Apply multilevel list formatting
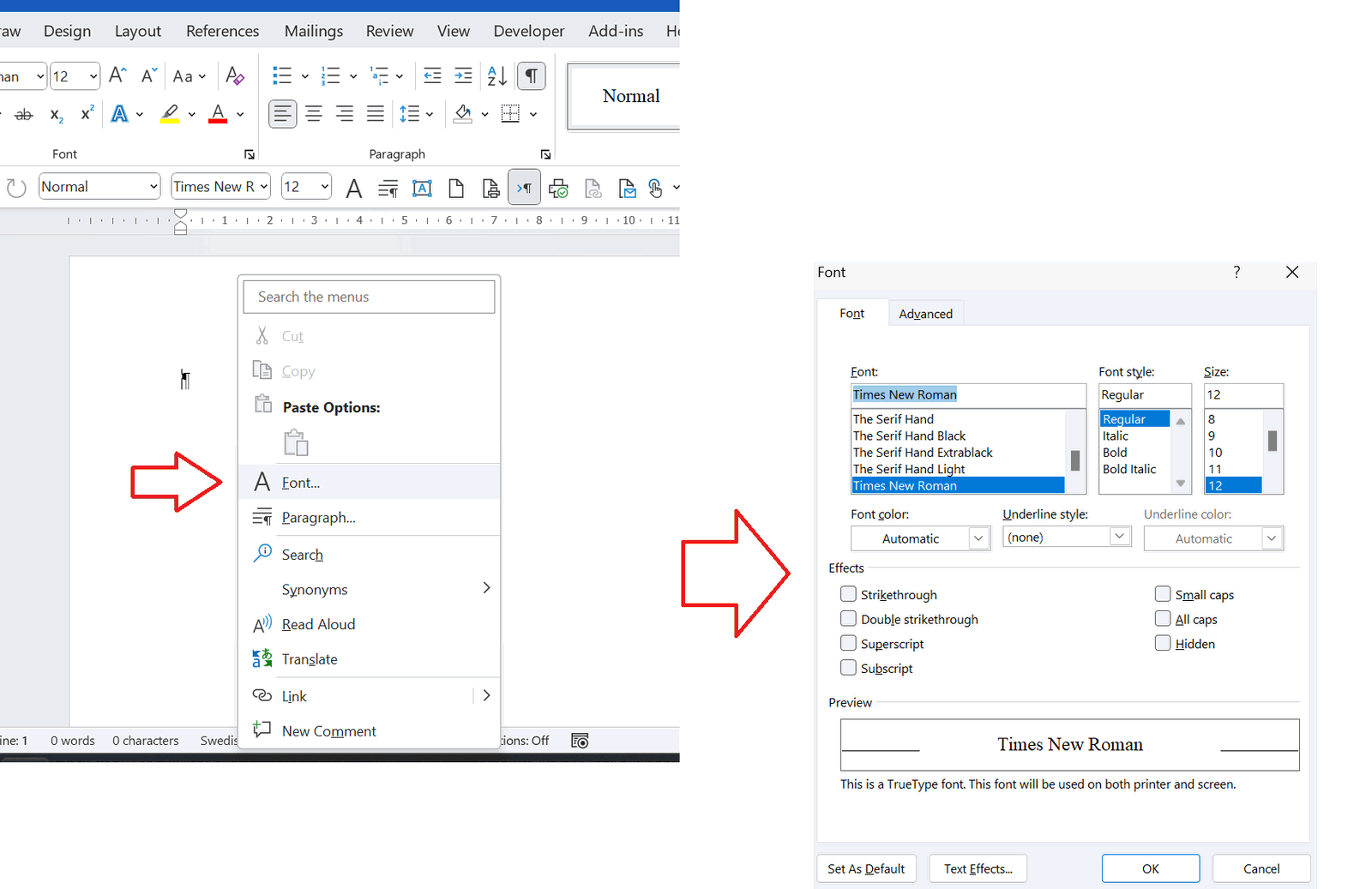 tap(379, 76)
